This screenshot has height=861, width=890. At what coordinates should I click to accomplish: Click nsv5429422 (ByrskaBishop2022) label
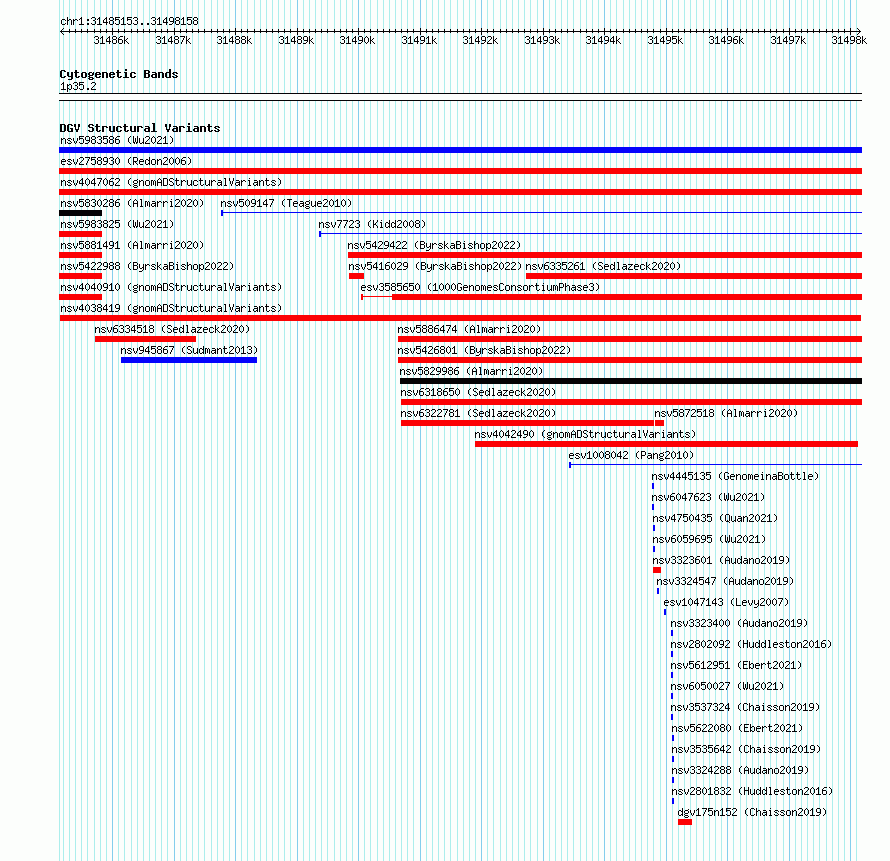pos(434,245)
